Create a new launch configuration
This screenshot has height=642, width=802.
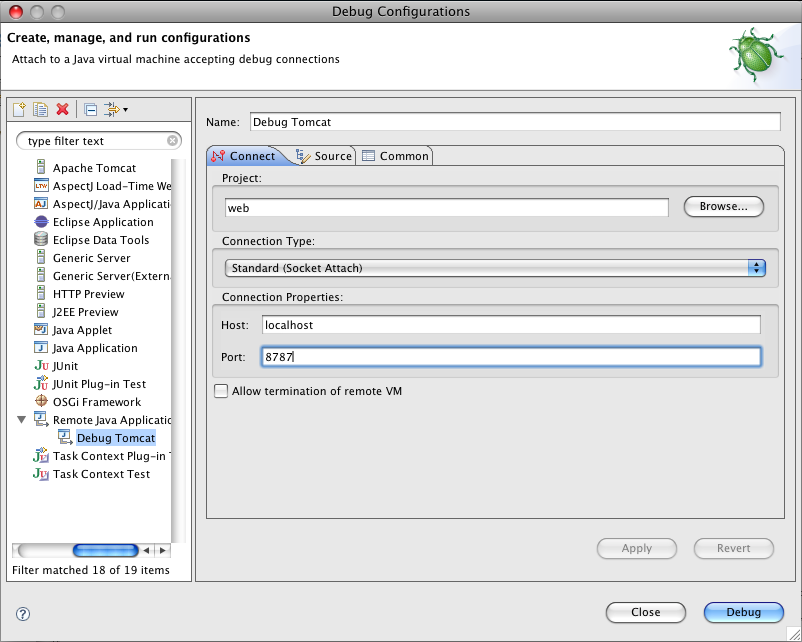pos(19,109)
